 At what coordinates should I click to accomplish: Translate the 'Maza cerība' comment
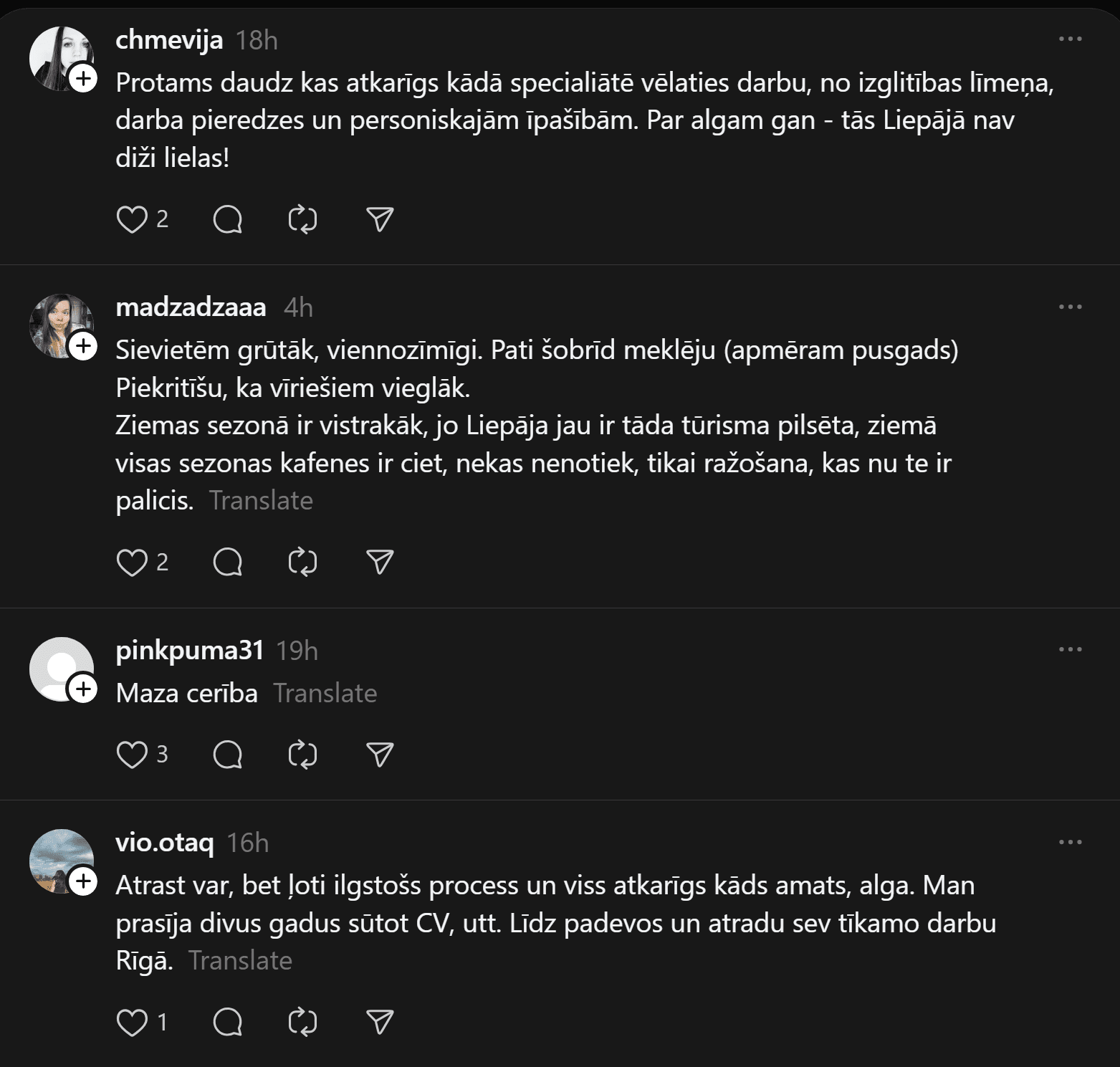tap(325, 693)
